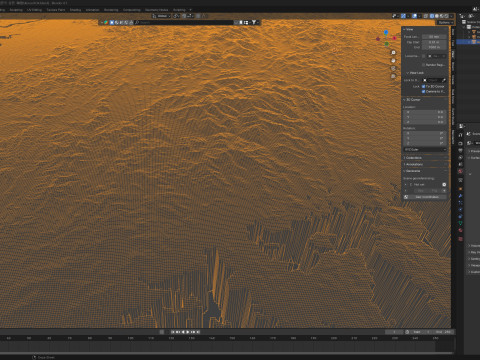
Task: Open Output properties tab
Action: click(x=460, y=150)
